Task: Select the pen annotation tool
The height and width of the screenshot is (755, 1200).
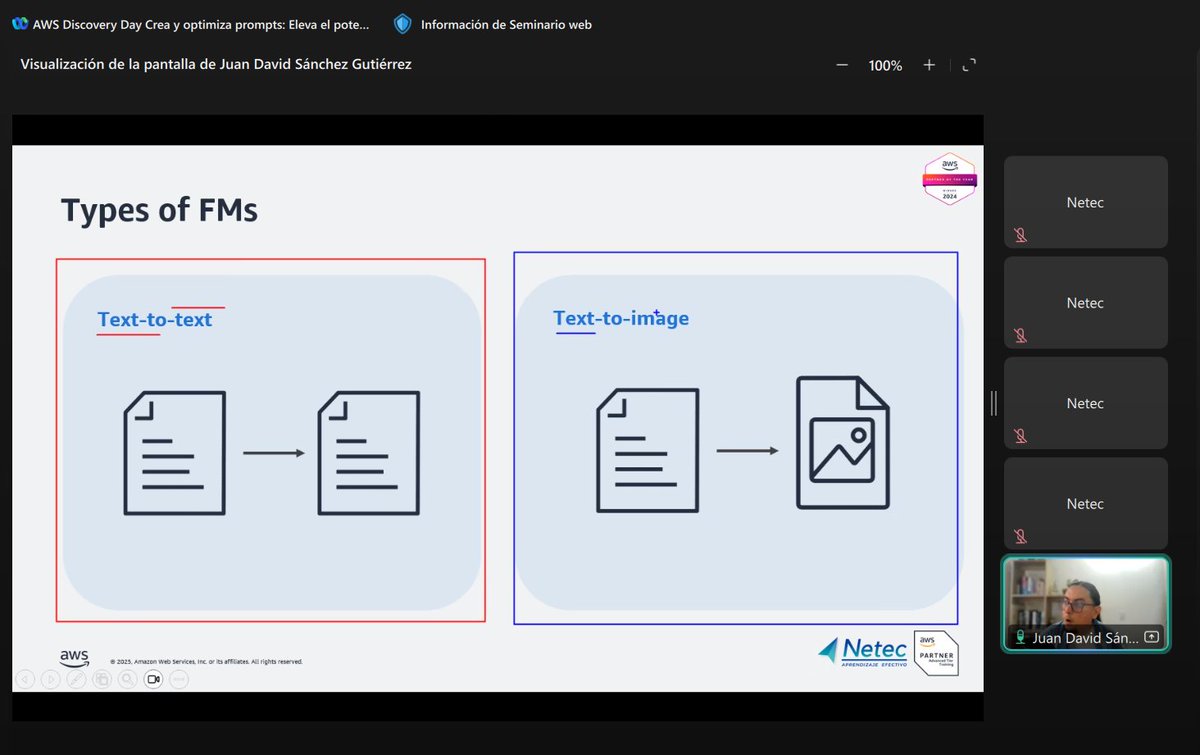Action: [76, 679]
